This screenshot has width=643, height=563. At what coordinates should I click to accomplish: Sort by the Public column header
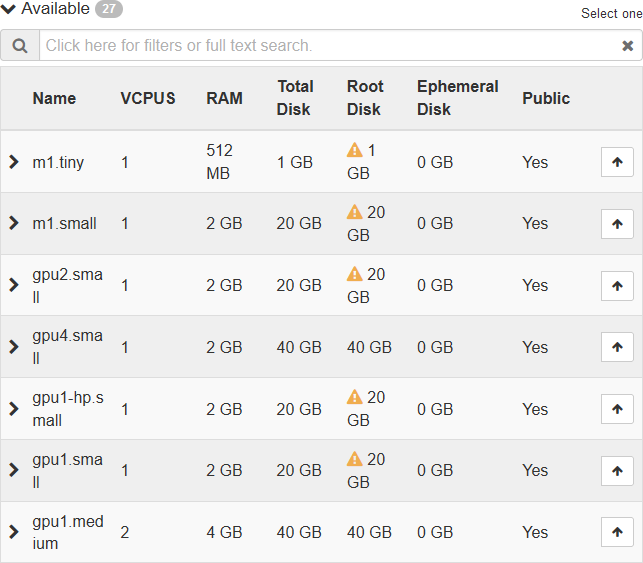pos(546,98)
